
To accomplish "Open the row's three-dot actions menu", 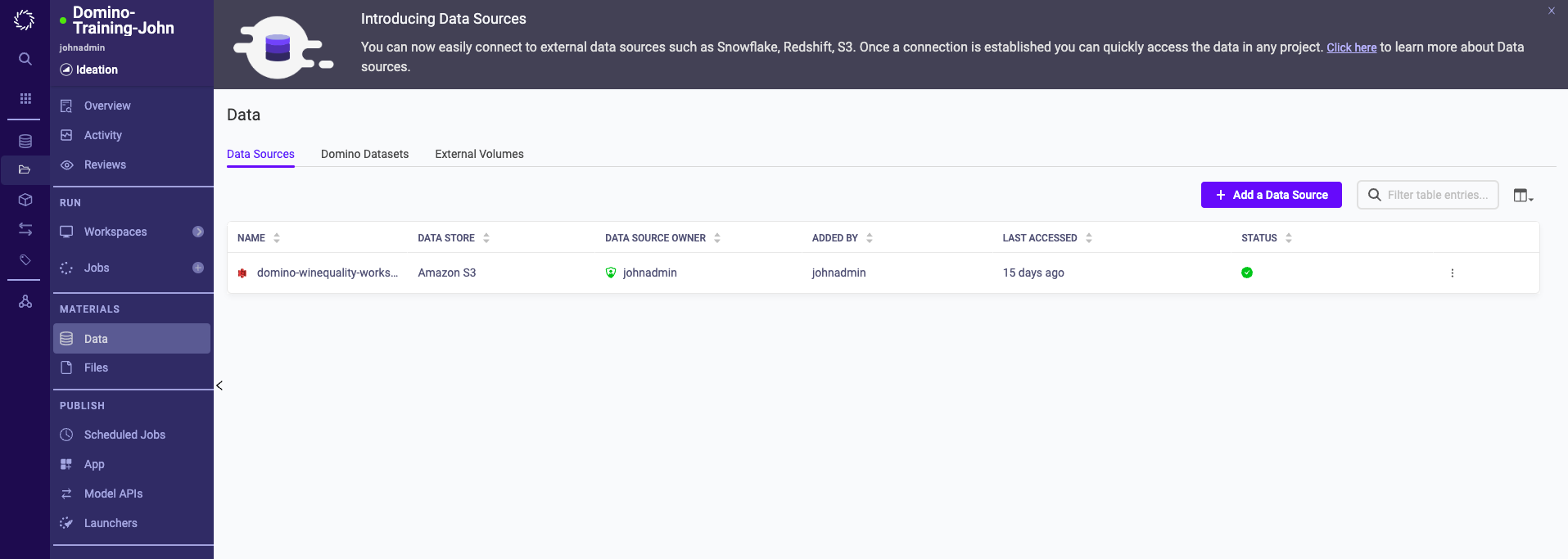I will [1453, 273].
